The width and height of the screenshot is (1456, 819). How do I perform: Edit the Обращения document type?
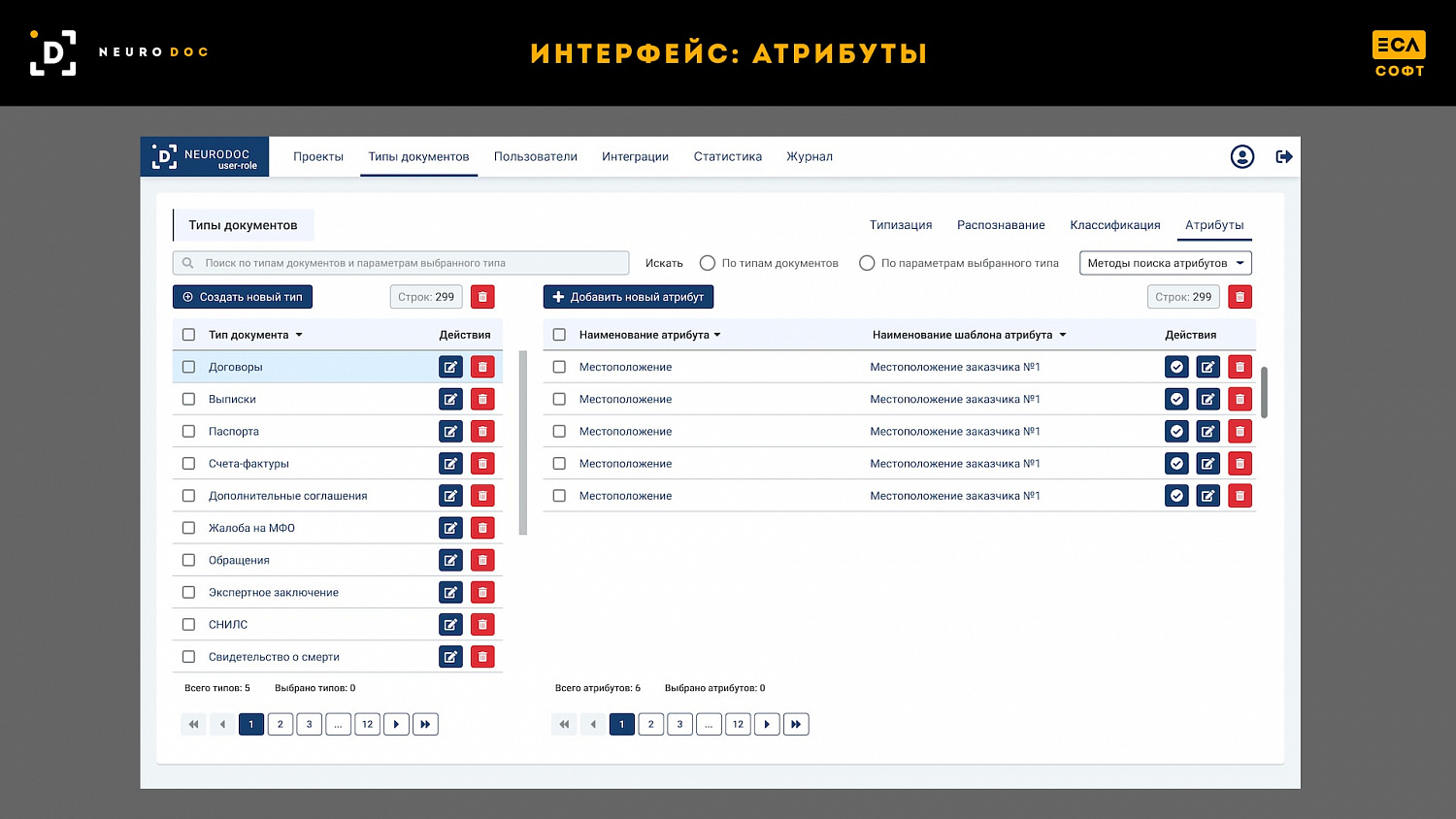click(450, 560)
